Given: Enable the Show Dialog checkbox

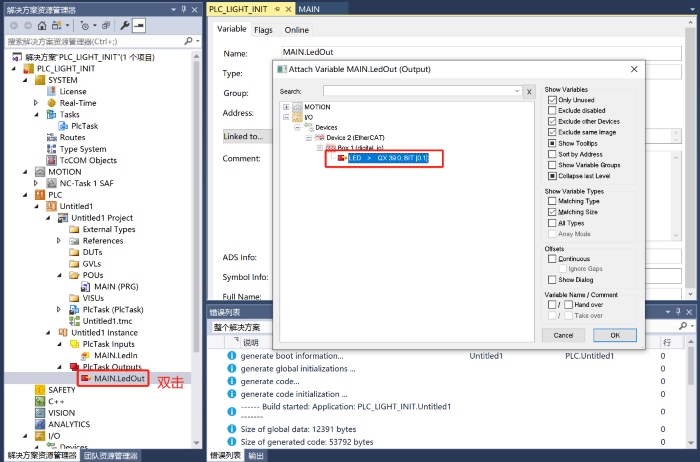Looking at the screenshot, I should tap(552, 279).
